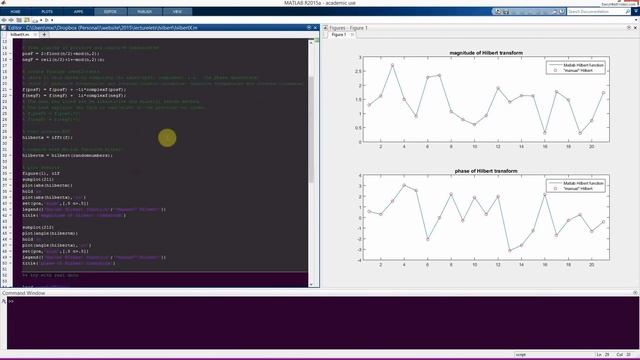
Task: Click the Ln 29 status bar entry
Action: [x=602, y=355]
